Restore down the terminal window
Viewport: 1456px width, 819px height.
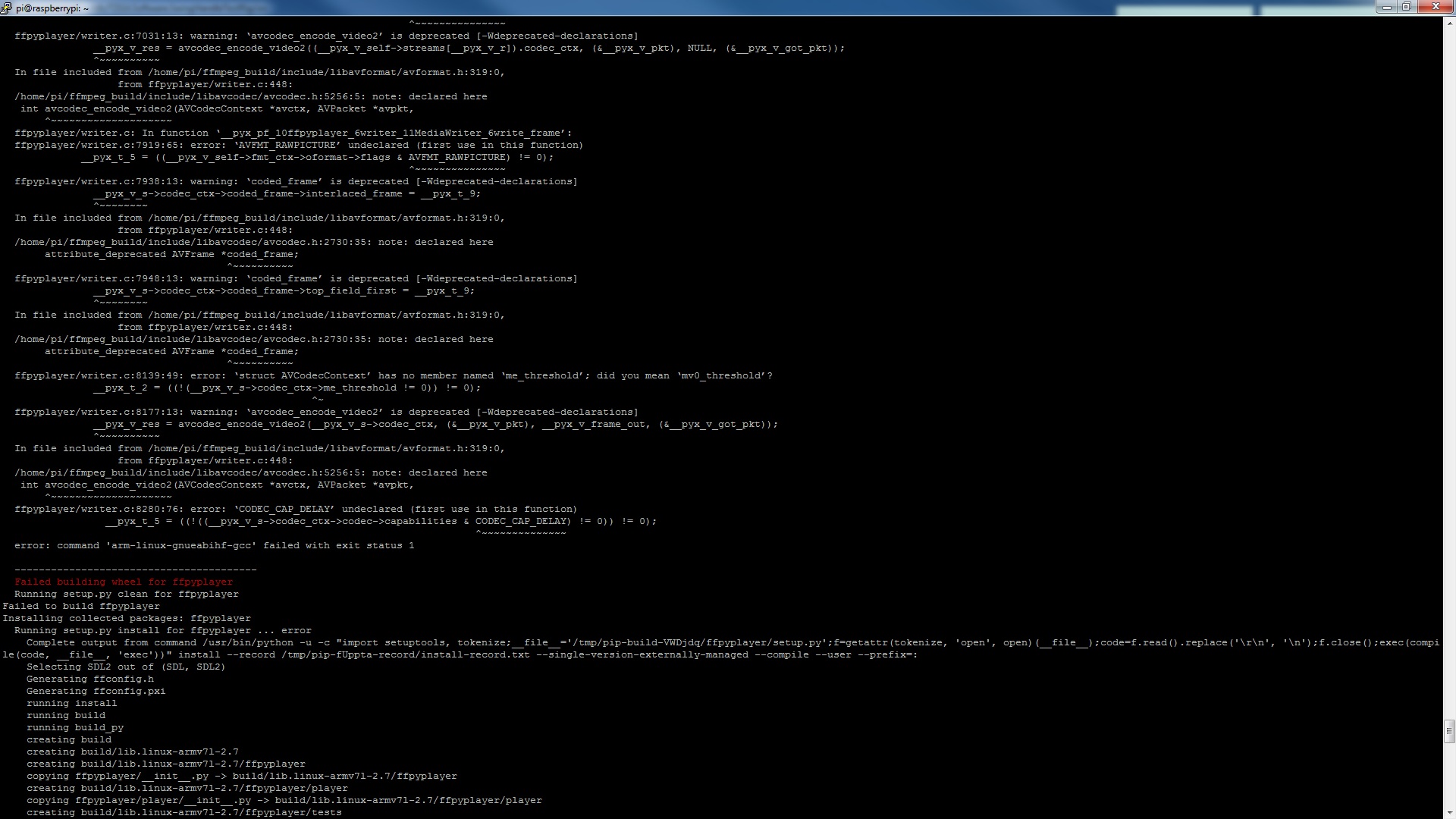(x=1406, y=7)
